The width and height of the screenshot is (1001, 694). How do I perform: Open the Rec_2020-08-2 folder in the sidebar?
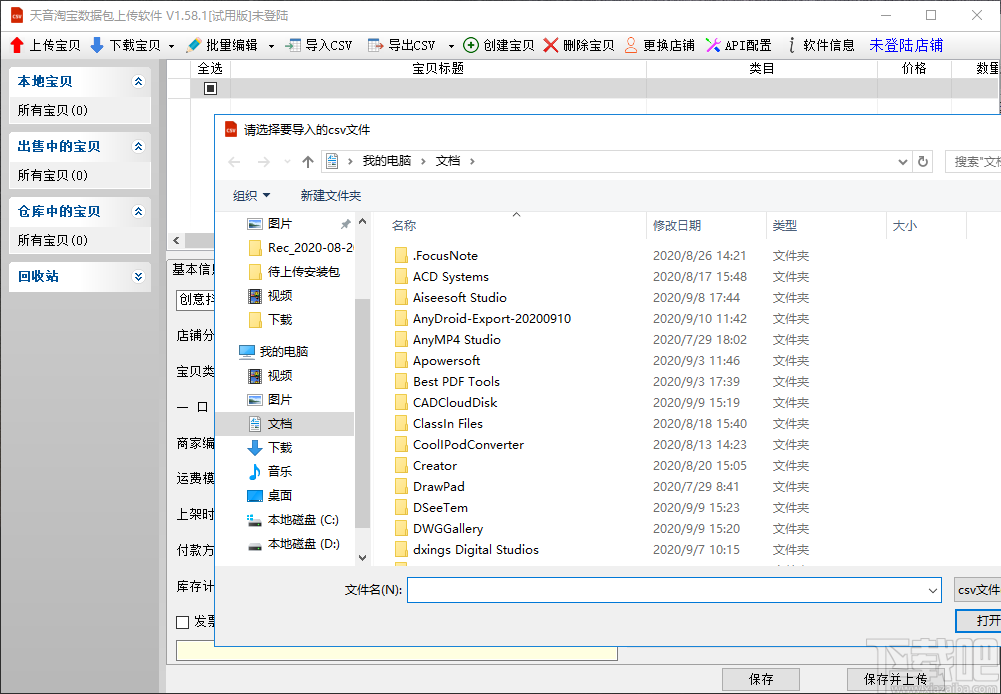[310, 248]
